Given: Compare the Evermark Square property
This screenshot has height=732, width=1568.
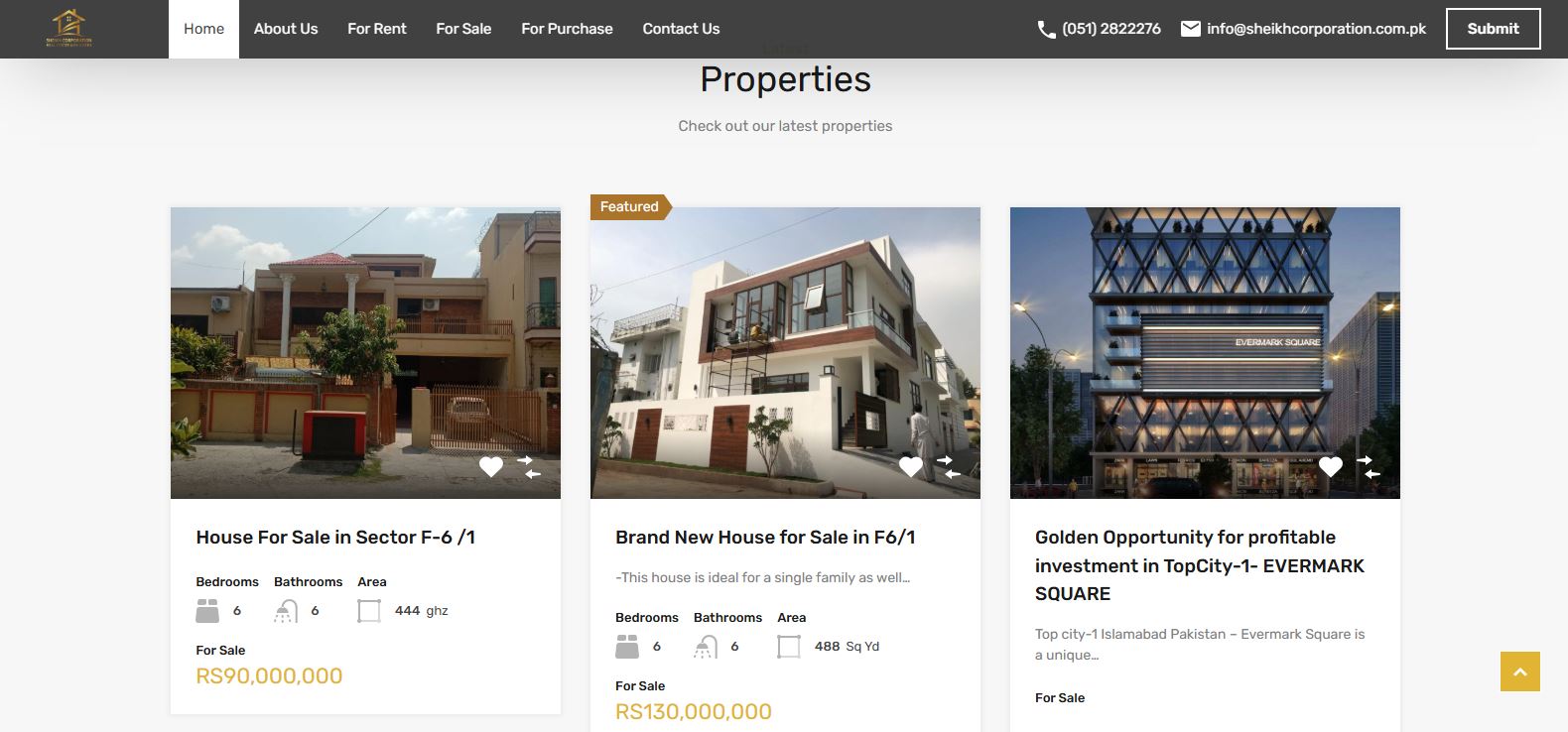Looking at the screenshot, I should (x=1369, y=466).
